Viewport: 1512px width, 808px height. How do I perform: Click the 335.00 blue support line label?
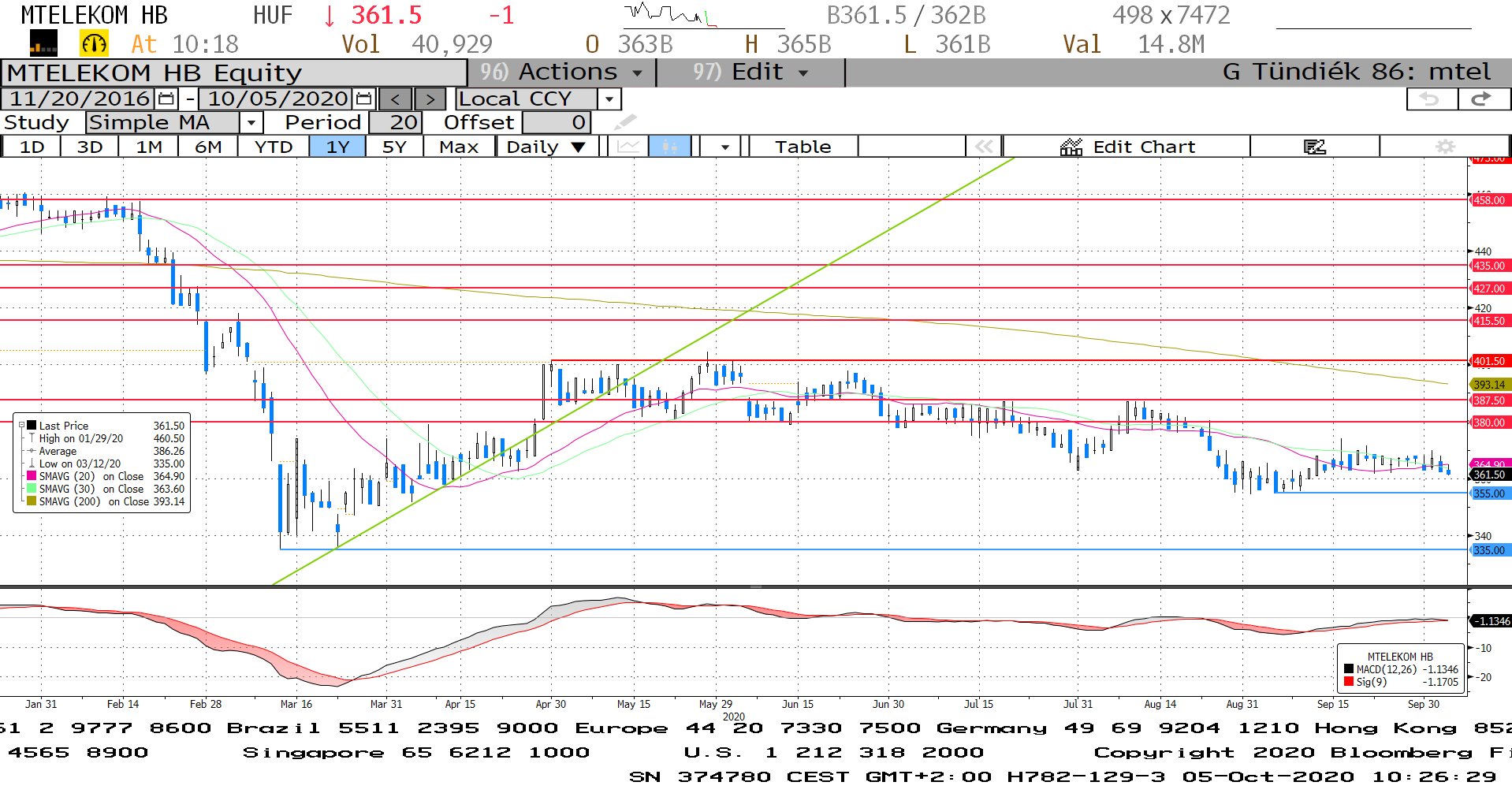(x=1490, y=550)
